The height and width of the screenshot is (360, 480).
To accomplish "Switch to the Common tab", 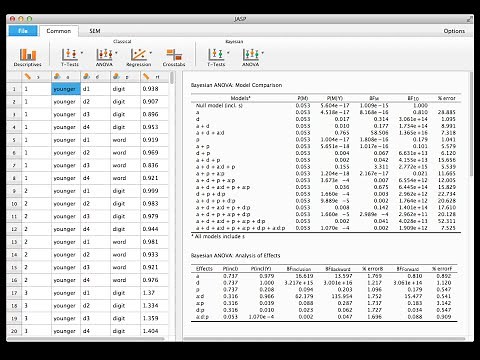I will tap(59, 31).
